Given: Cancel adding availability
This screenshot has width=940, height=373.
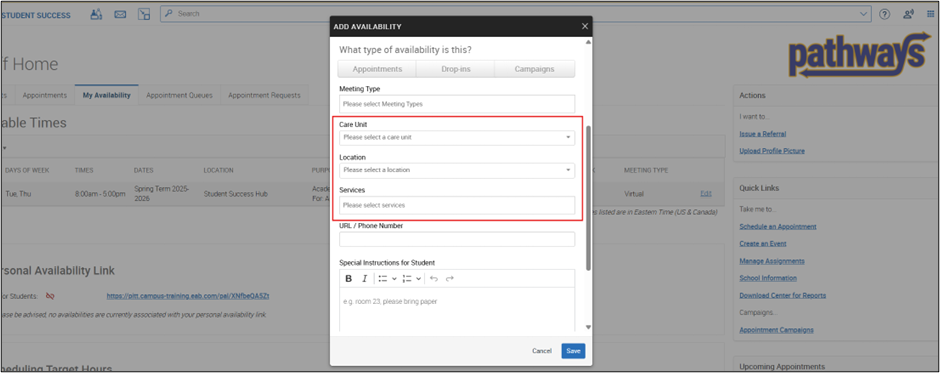Looking at the screenshot, I should pos(542,351).
